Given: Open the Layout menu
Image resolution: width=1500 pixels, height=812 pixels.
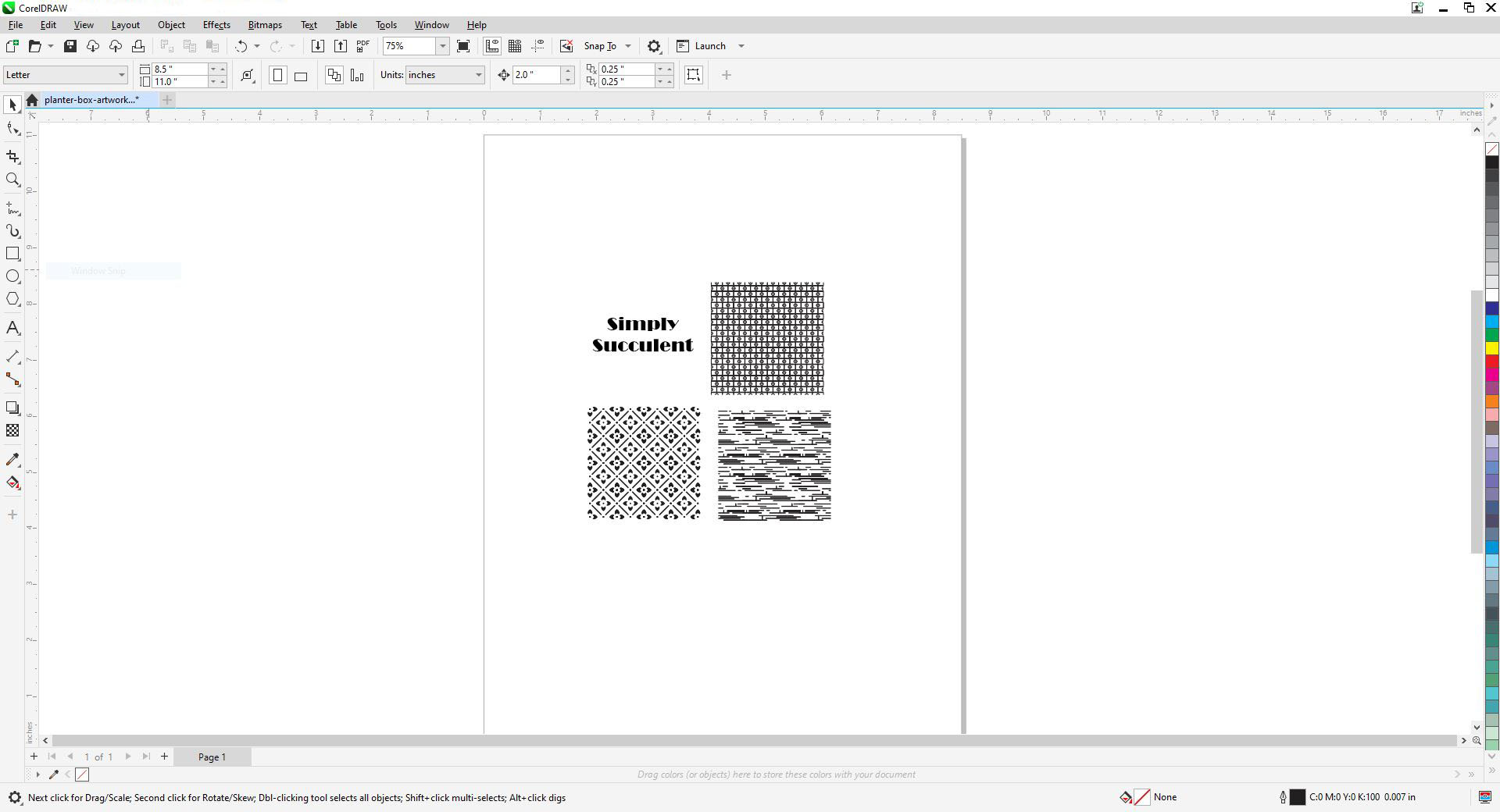Looking at the screenshot, I should [125, 25].
